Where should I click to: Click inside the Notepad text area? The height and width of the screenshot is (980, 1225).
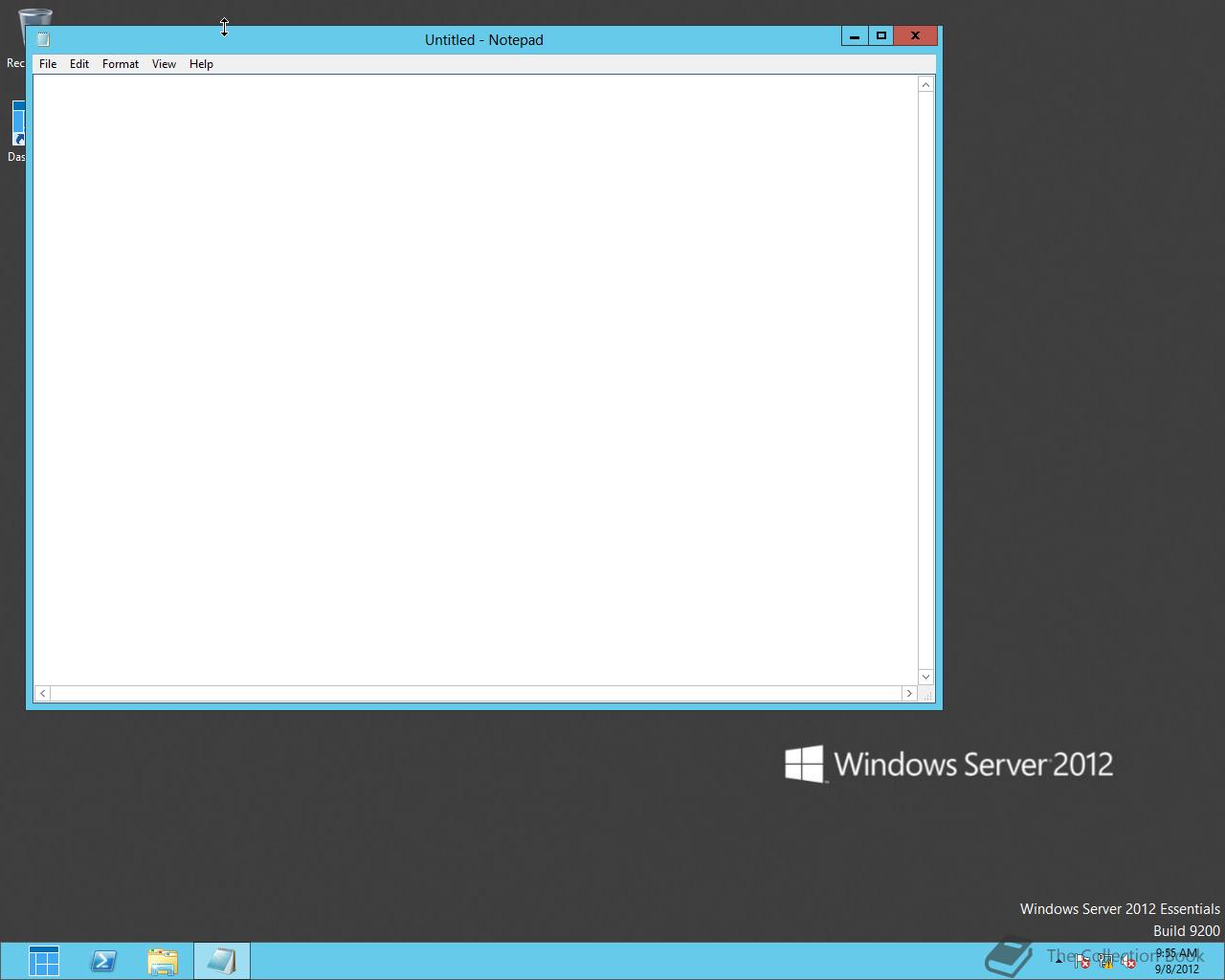pos(476,380)
